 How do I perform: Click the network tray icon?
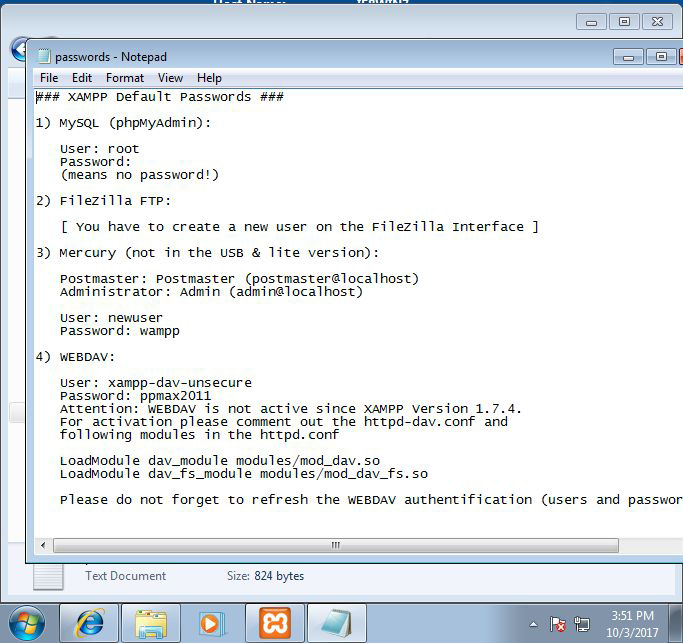[582, 624]
